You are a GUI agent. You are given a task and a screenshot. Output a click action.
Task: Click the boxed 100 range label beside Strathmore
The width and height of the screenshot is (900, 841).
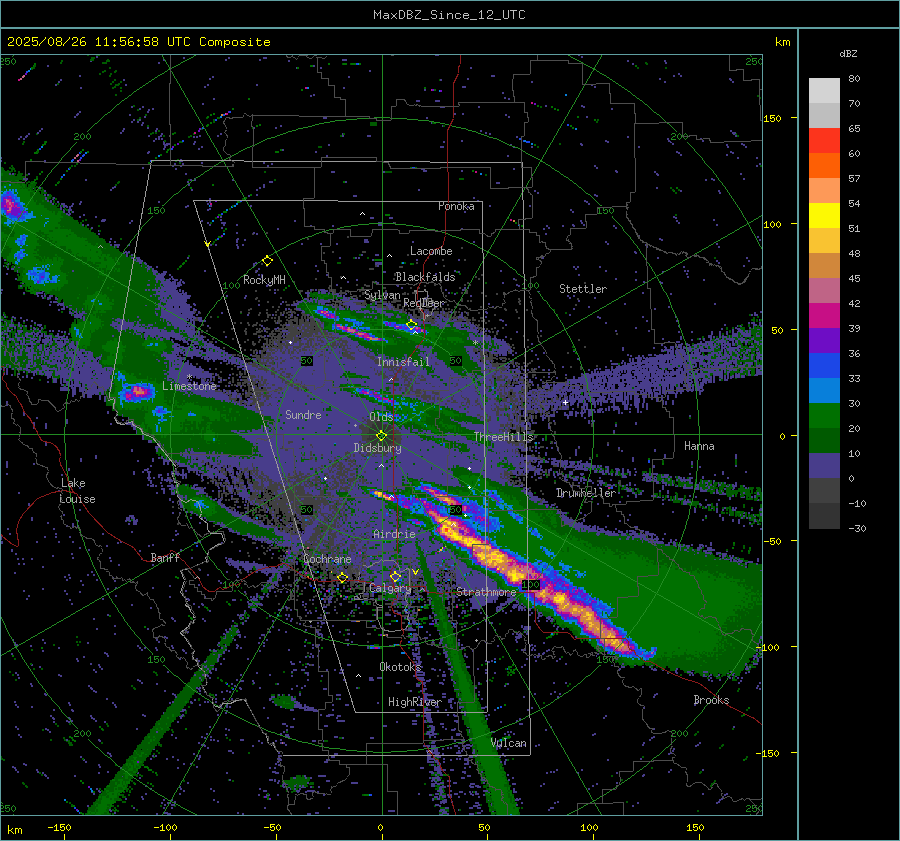coord(530,584)
